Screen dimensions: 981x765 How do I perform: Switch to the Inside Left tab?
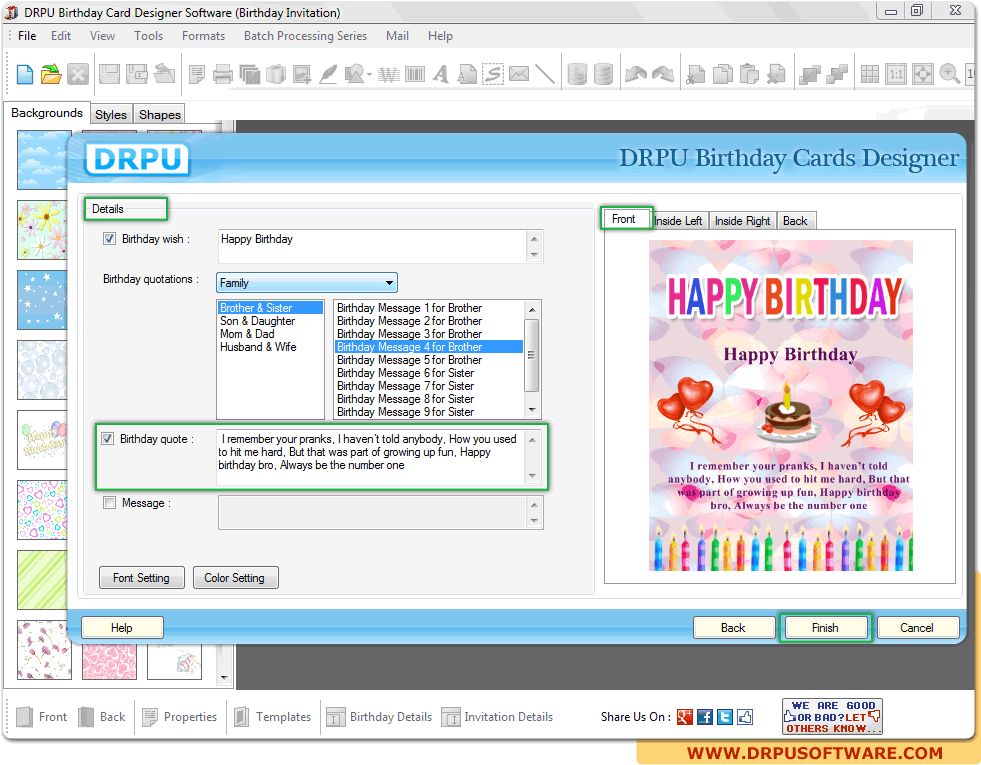[x=678, y=221]
